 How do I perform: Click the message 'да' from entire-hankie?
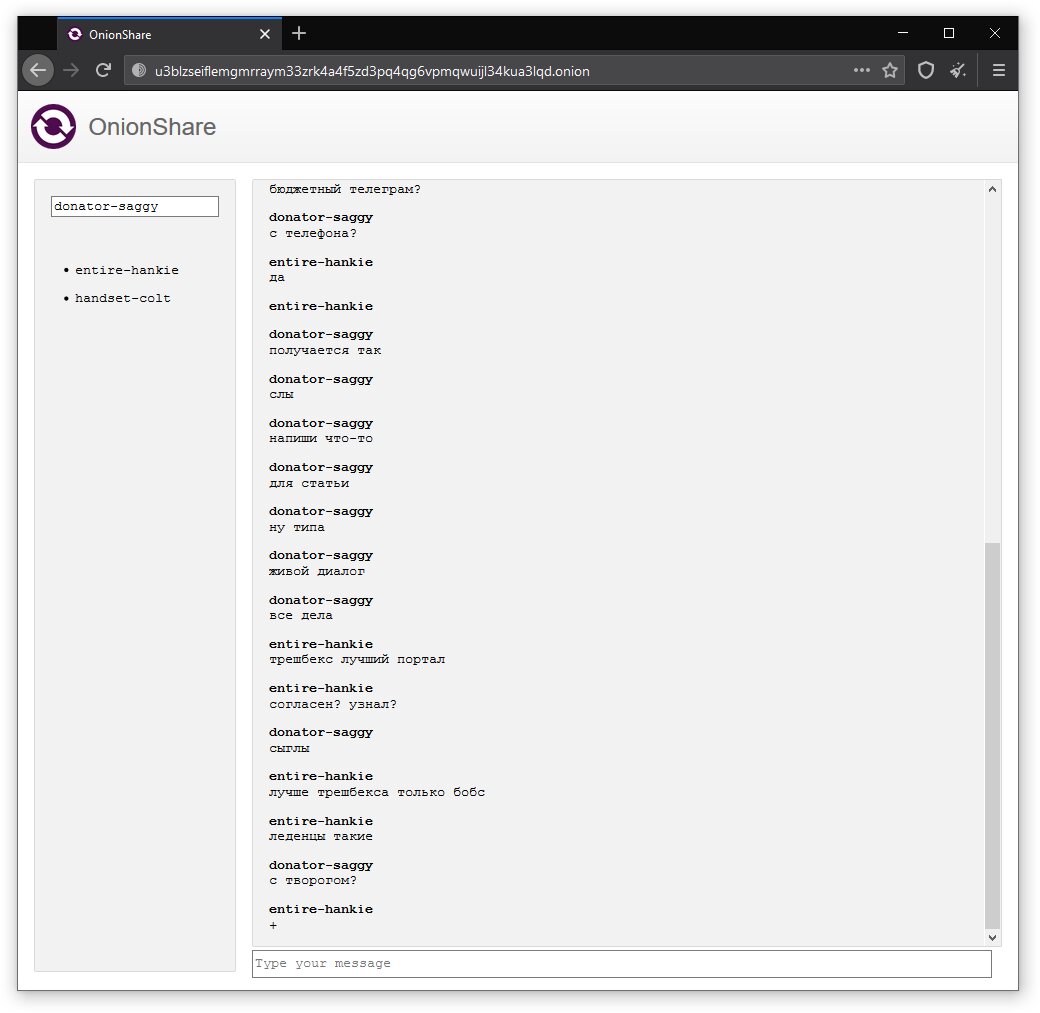pos(277,278)
